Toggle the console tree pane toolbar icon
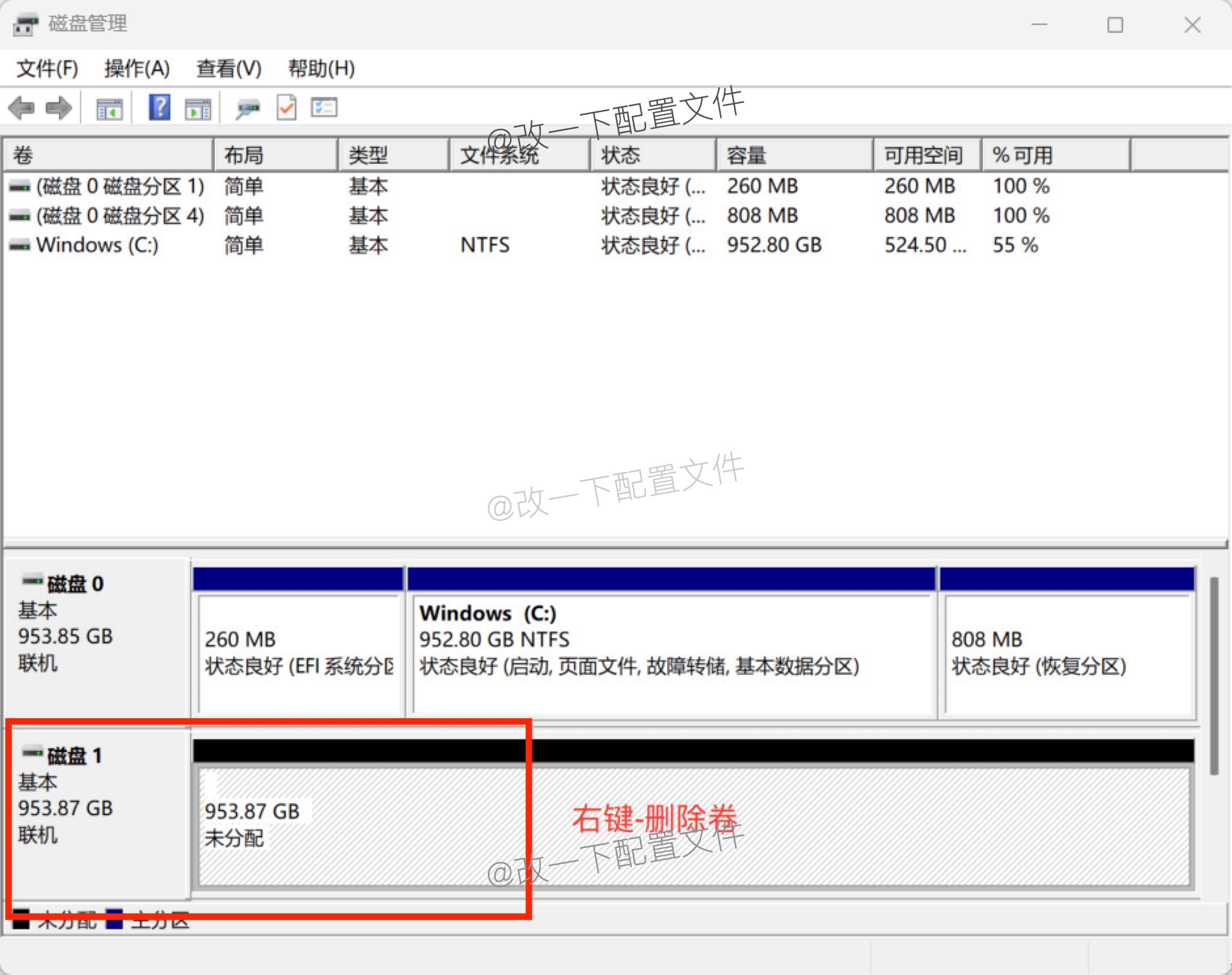 (108, 107)
